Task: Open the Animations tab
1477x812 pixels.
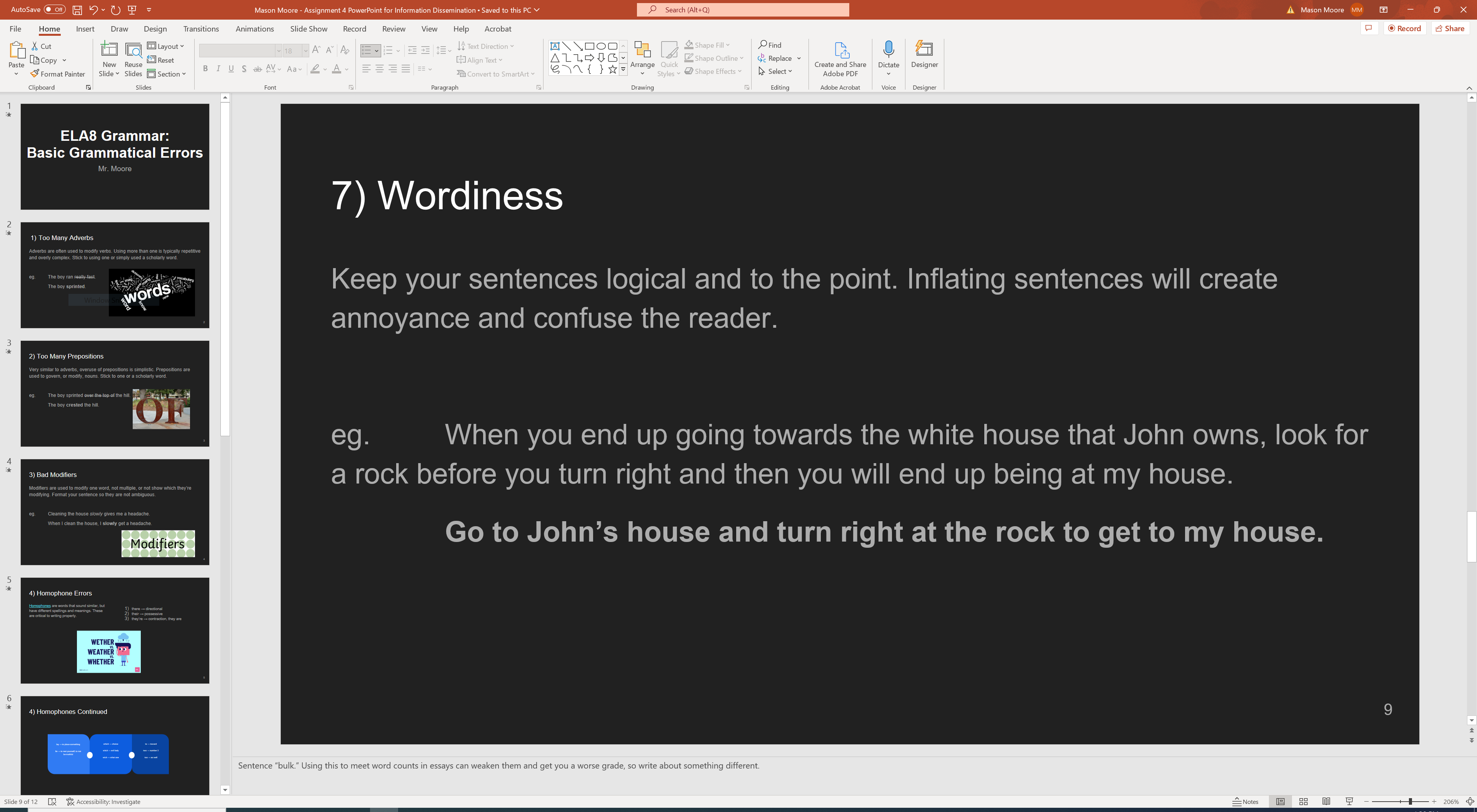Action: (255, 29)
